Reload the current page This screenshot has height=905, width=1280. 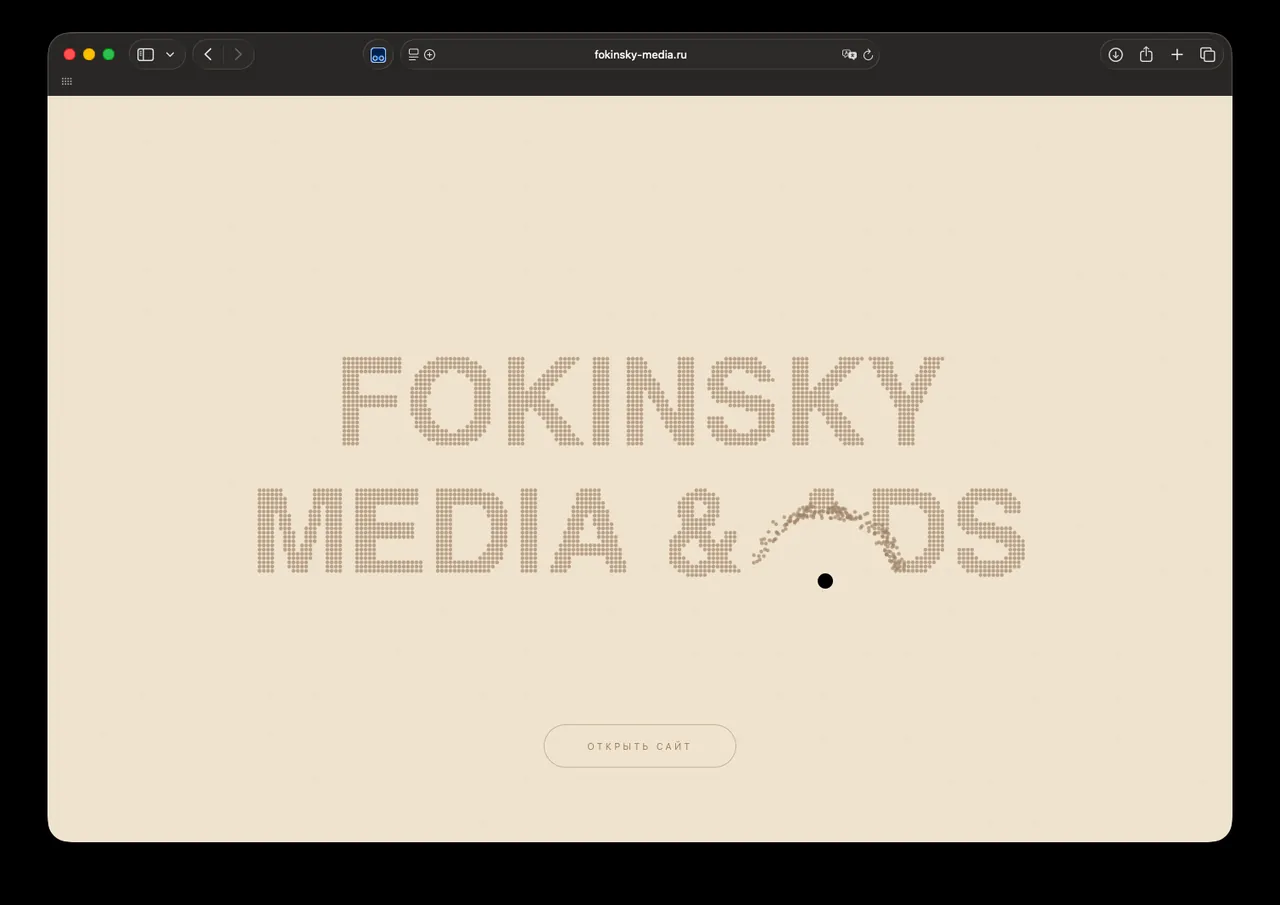click(868, 55)
